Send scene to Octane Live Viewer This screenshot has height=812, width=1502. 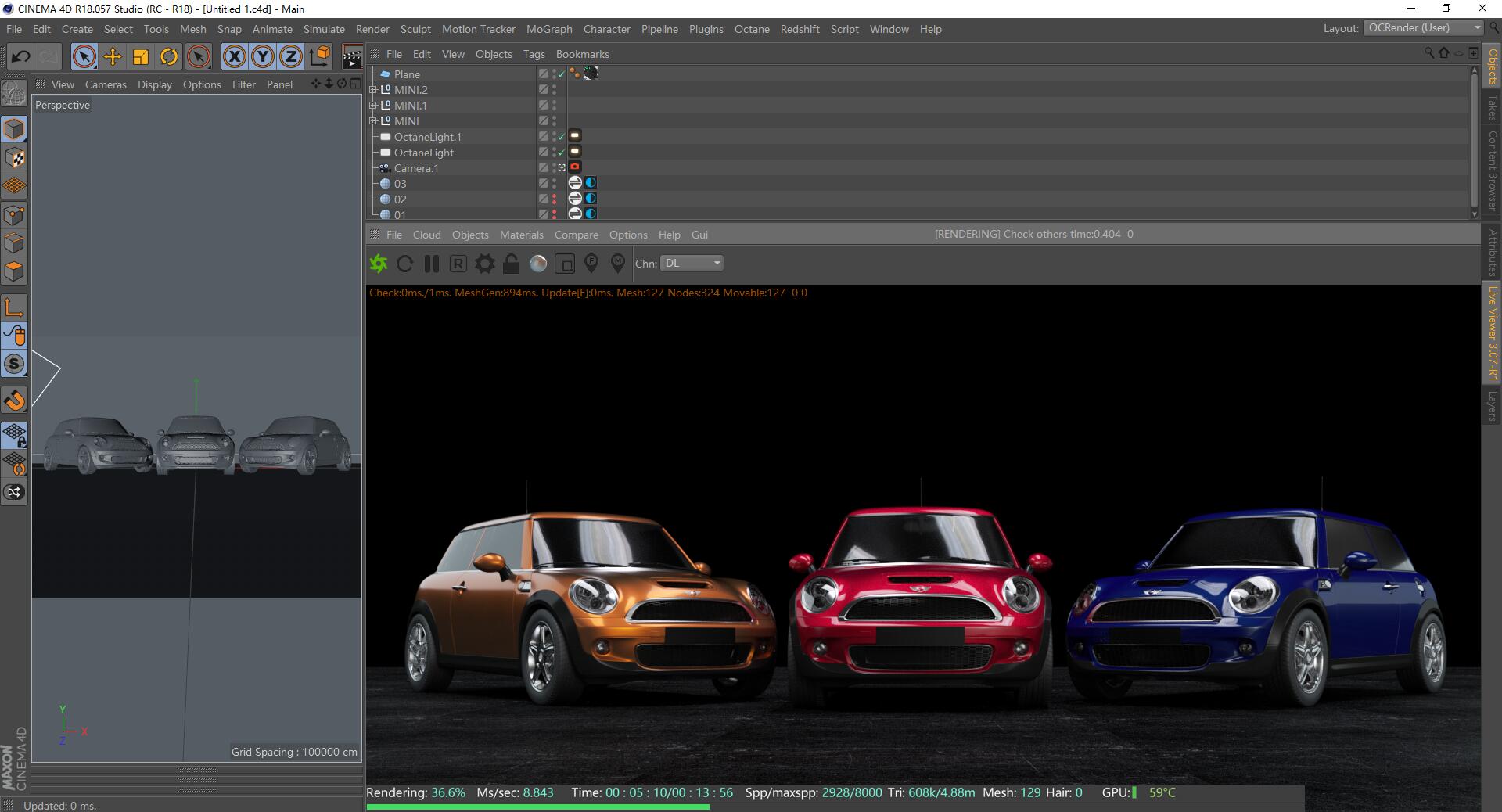[379, 264]
